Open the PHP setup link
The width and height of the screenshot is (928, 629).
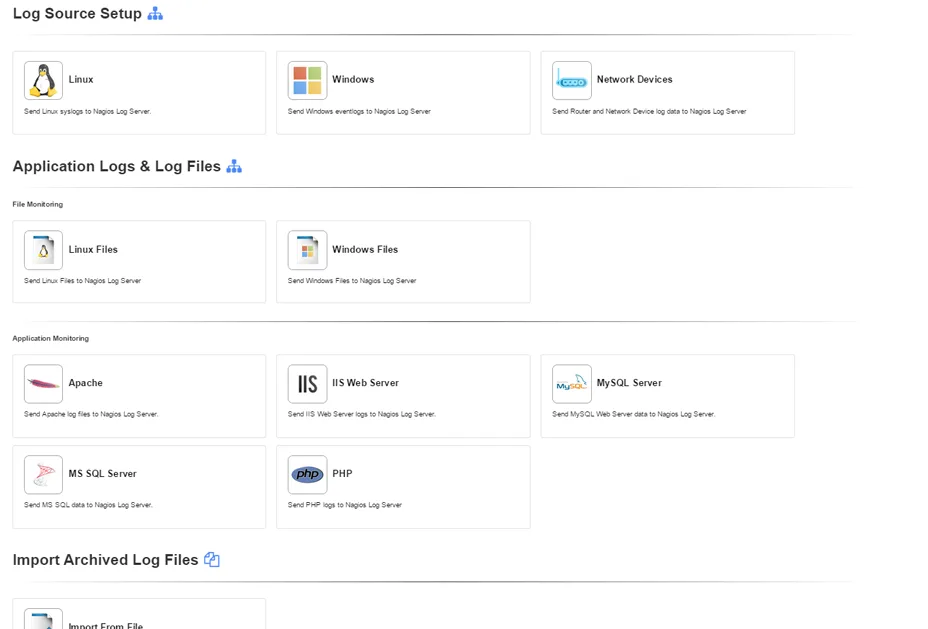(342, 473)
